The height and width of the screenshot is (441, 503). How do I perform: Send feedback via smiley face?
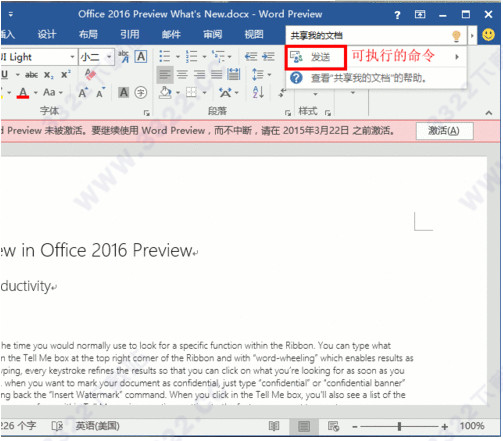pyautogui.click(x=488, y=34)
